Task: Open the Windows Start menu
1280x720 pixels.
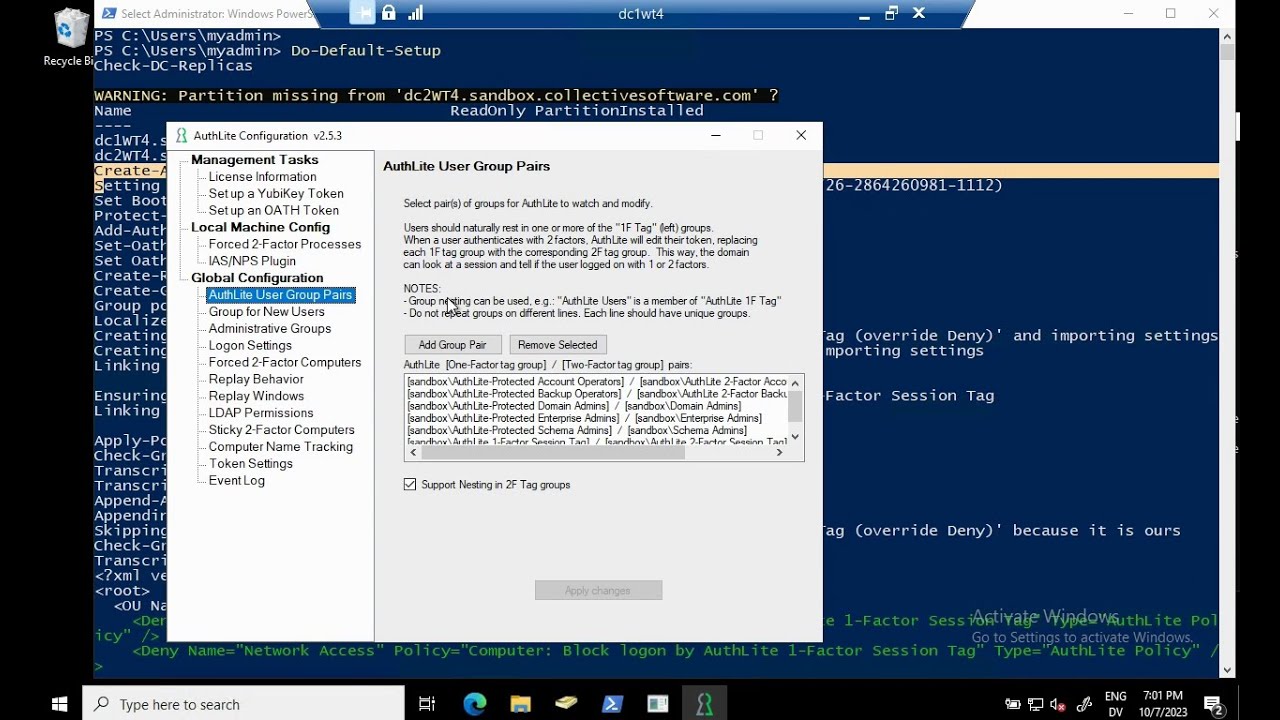Action: (59, 704)
